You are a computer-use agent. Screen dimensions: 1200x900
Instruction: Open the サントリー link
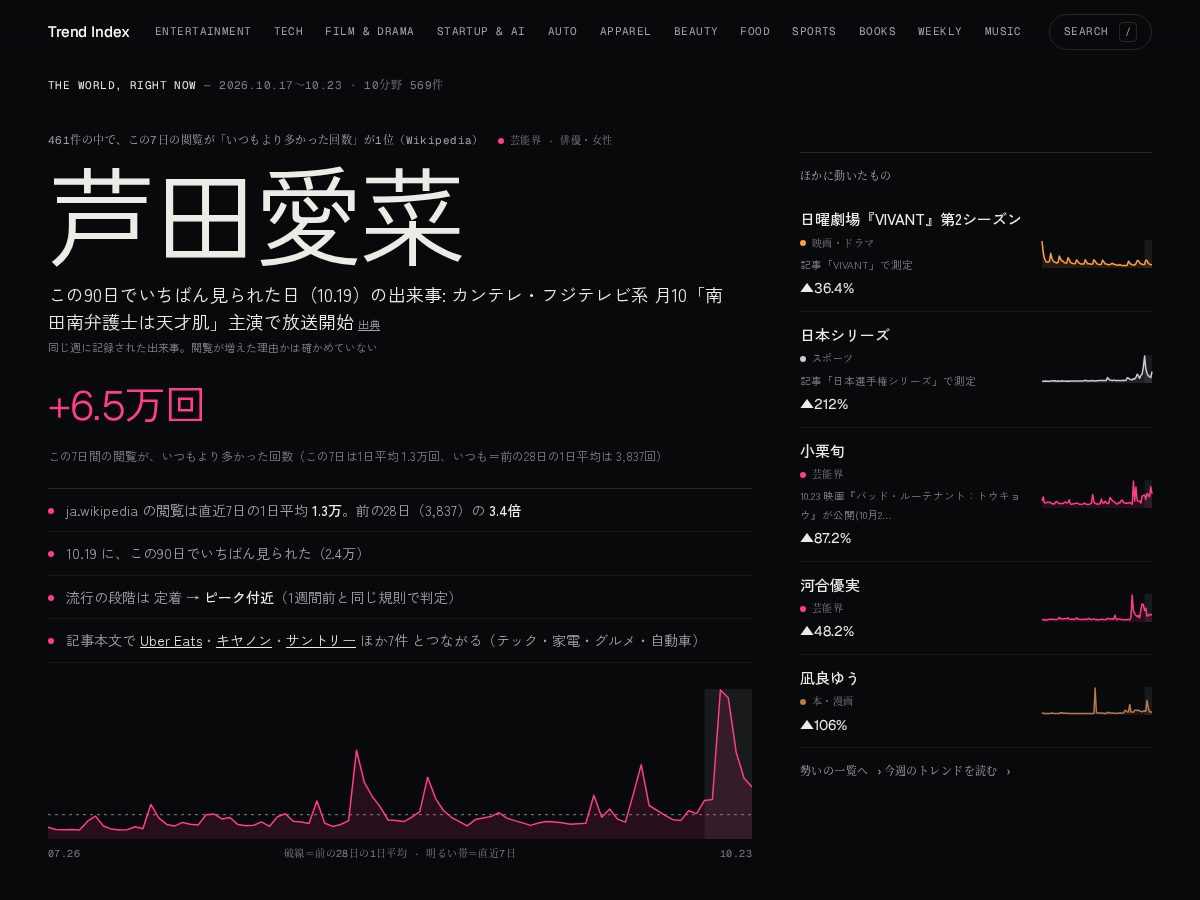(x=321, y=641)
